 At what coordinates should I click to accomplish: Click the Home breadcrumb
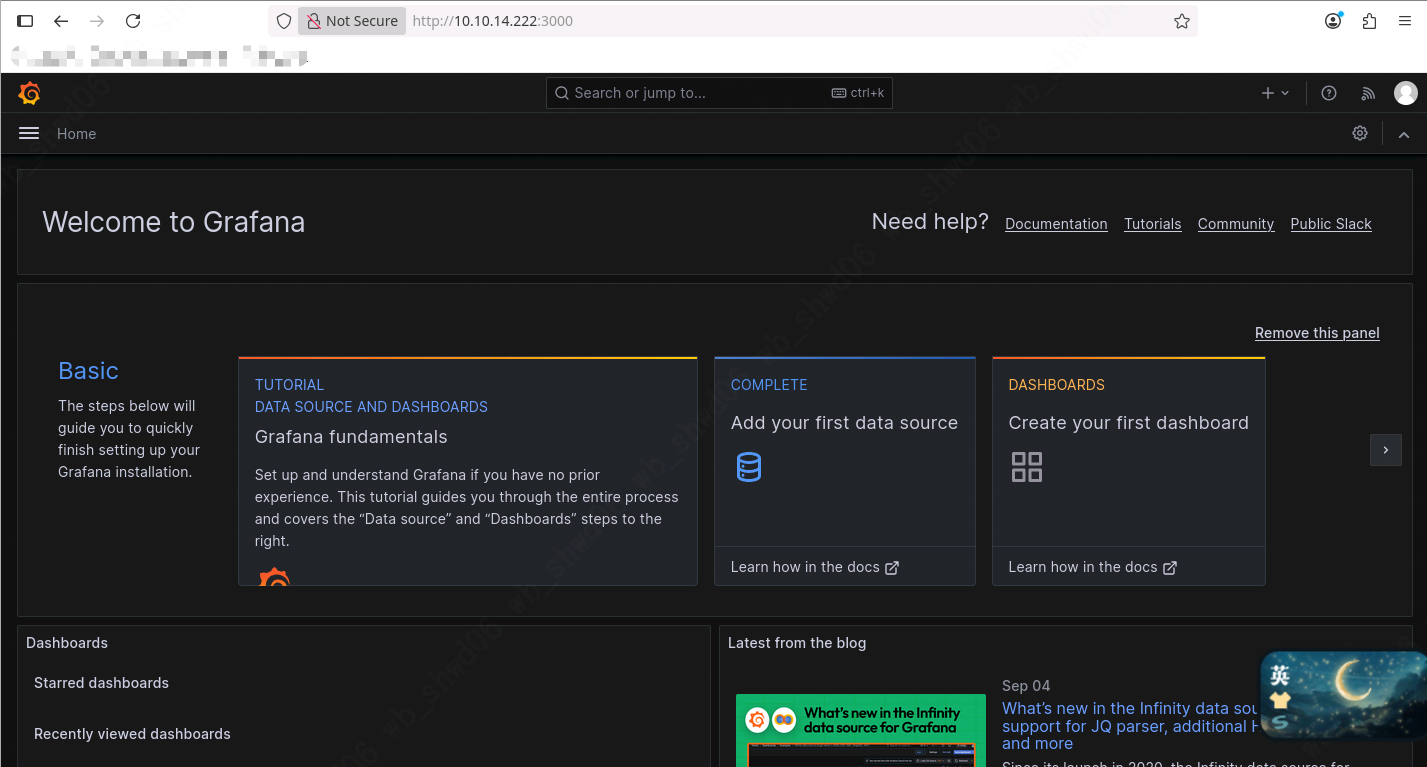tap(77, 134)
